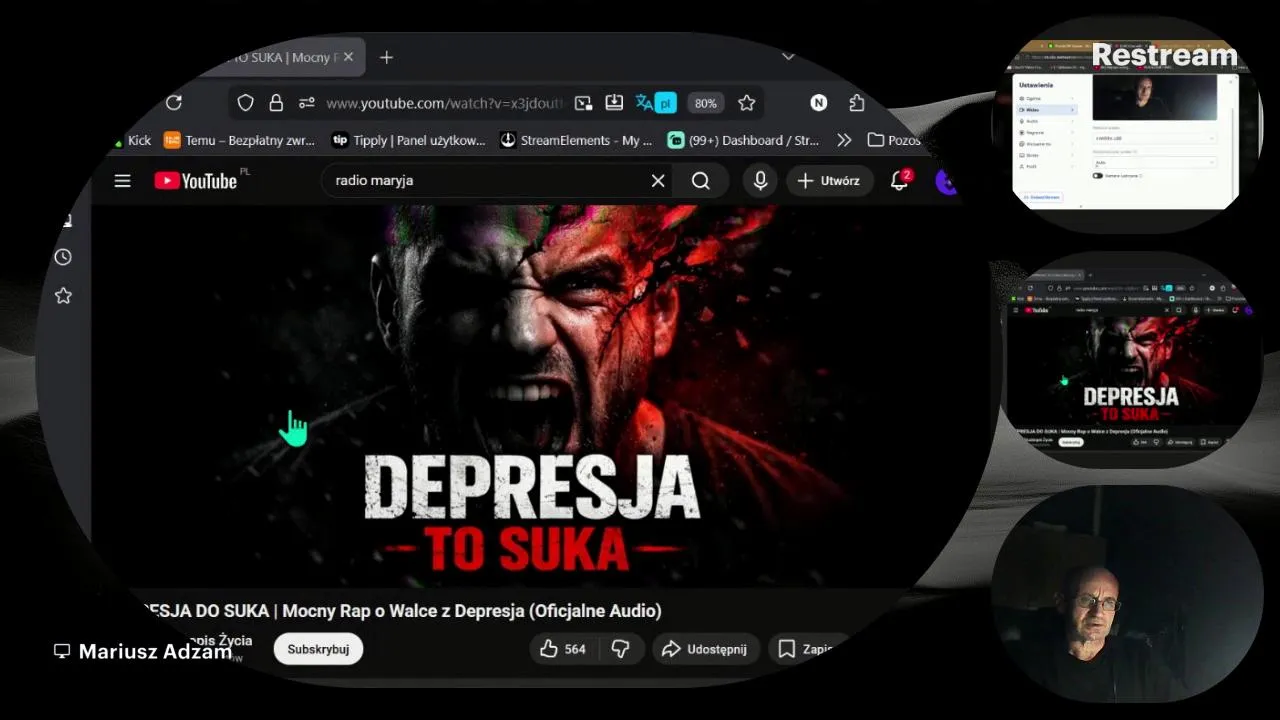Open the video source dropdown in Restream settings
Viewport: 1280px width, 720px height.
coord(1155,138)
